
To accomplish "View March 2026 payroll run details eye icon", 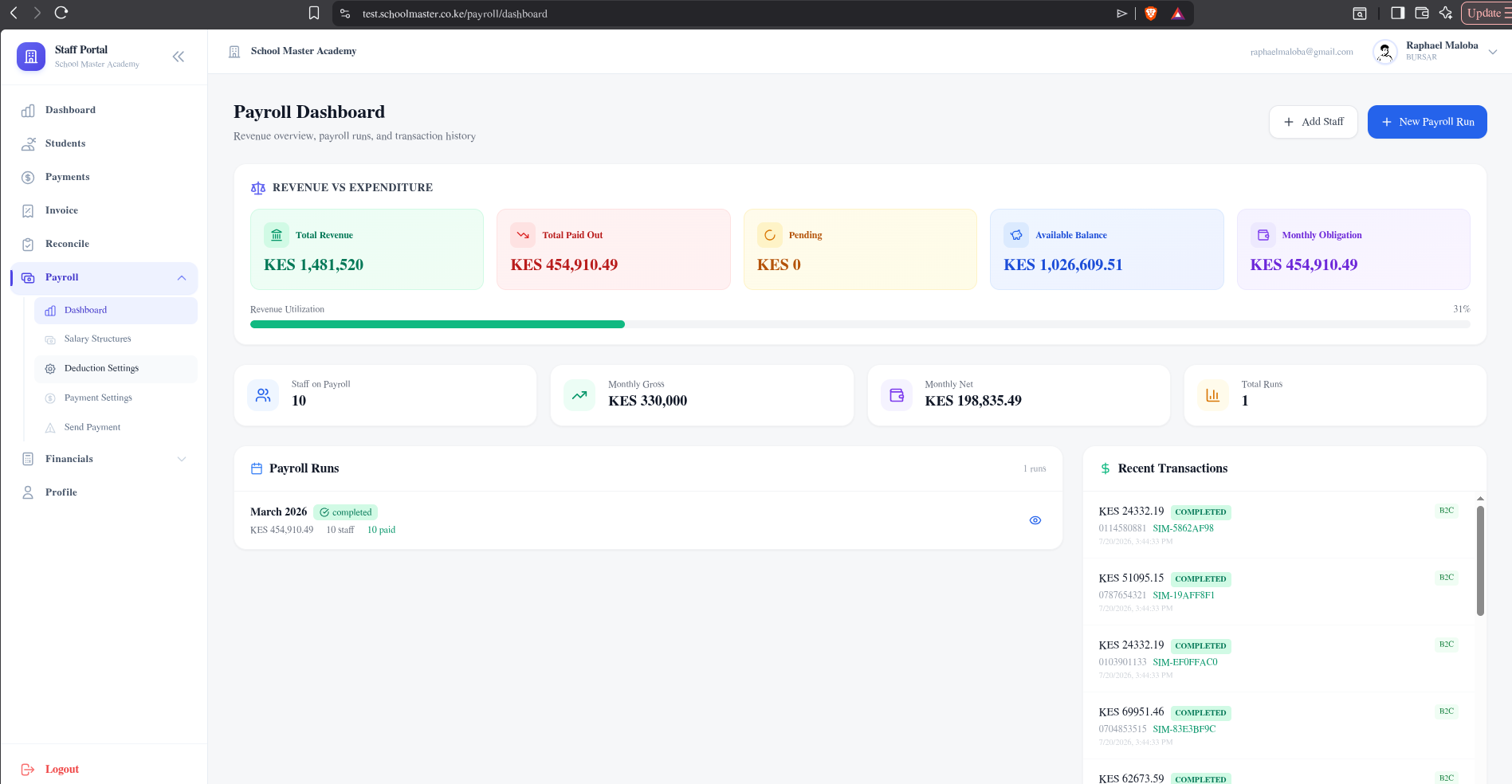I will click(x=1035, y=520).
